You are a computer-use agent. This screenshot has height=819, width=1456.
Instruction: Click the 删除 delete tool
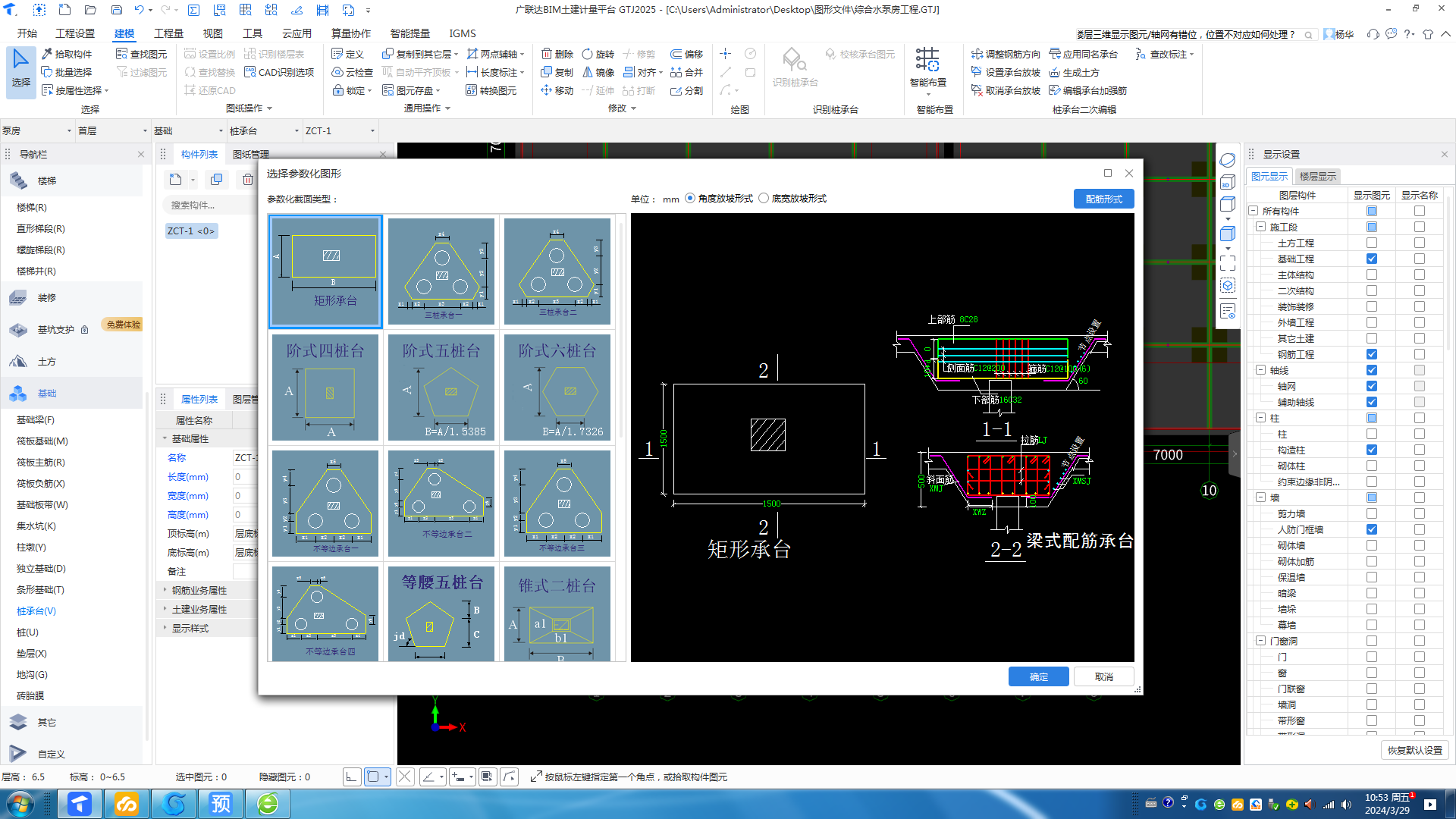[x=557, y=54]
